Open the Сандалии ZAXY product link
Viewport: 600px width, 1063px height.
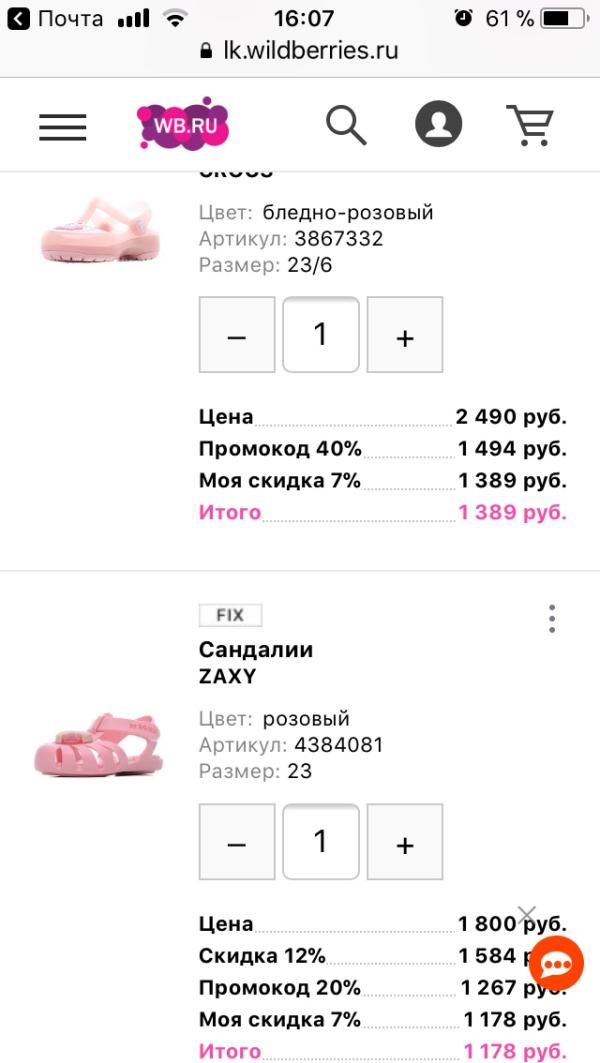click(256, 663)
